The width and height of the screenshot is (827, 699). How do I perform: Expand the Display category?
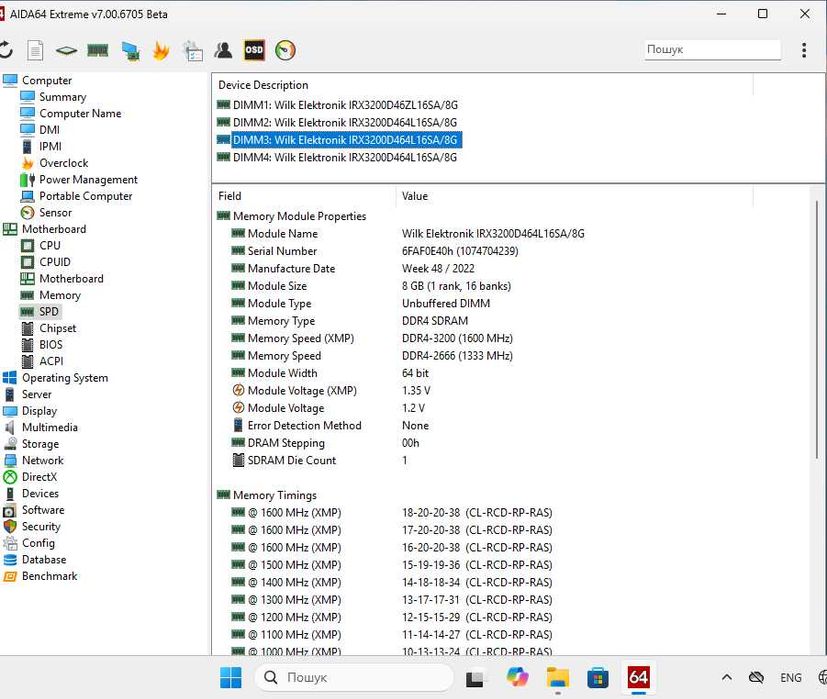[x=39, y=411]
